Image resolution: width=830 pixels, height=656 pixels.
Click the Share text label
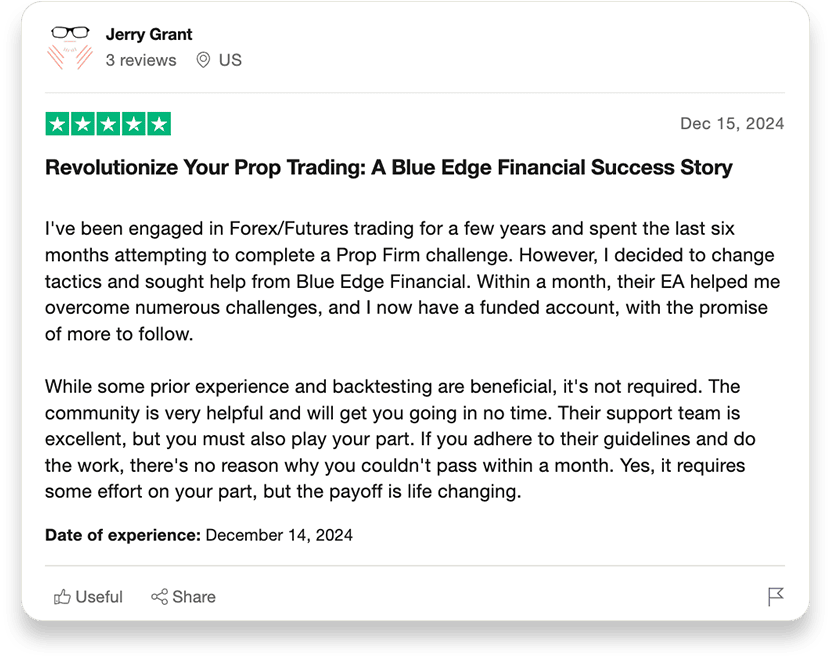(x=194, y=597)
